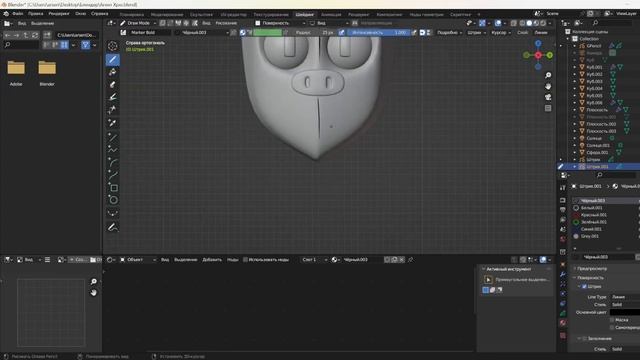Screen dimensions: 640x360
Task: Click the red X axis gizmo ball
Action: click(x=538, y=55)
